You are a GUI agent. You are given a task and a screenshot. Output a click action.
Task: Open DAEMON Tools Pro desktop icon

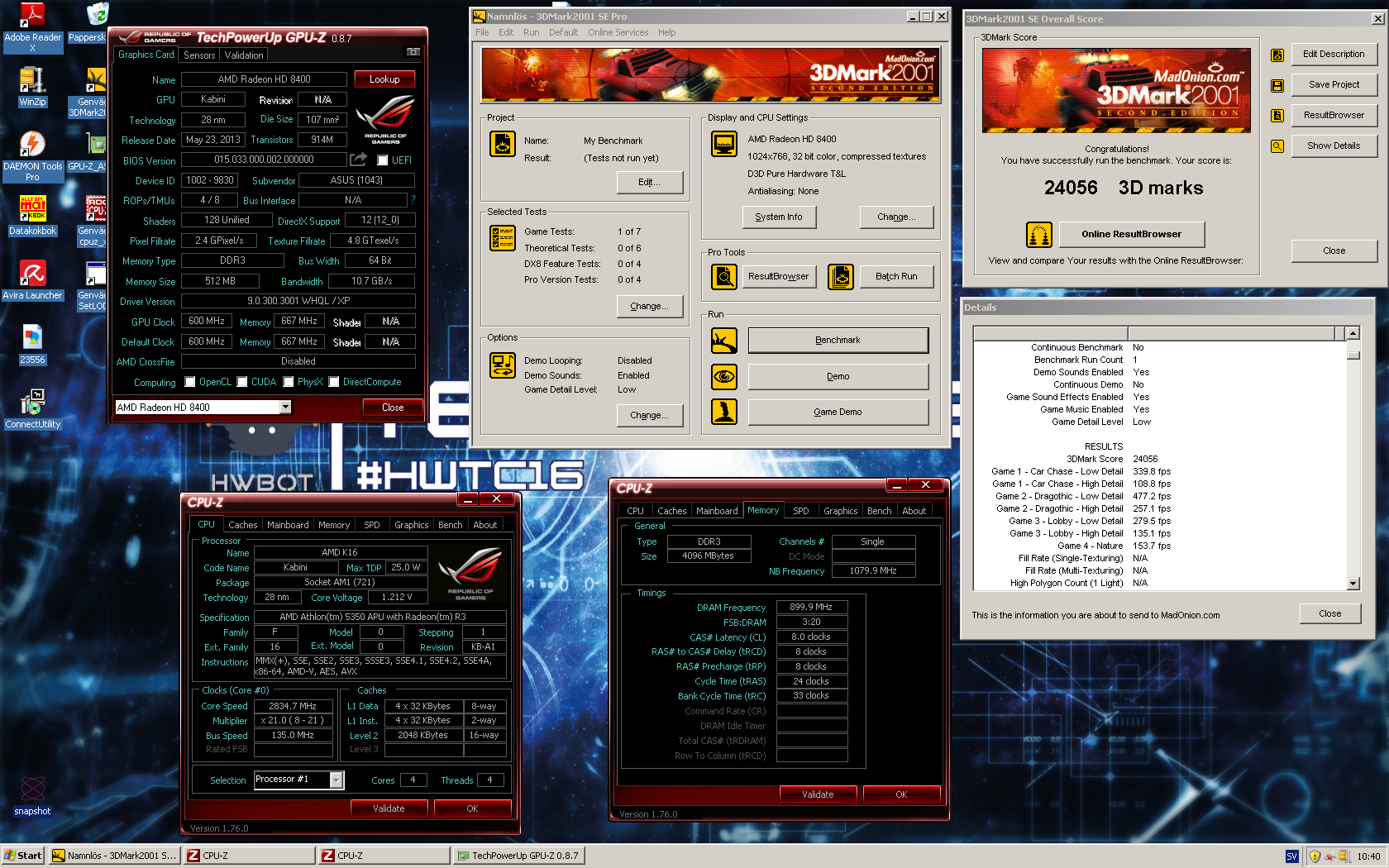point(32,157)
